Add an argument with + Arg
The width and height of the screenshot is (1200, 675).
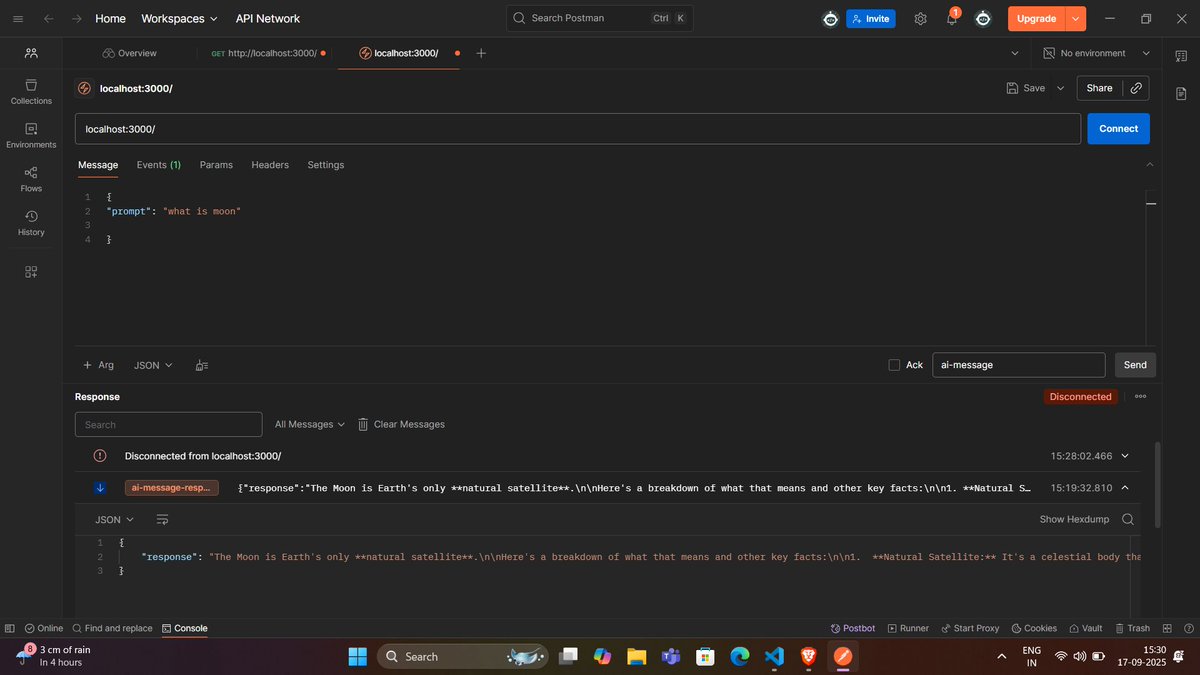[x=98, y=365]
